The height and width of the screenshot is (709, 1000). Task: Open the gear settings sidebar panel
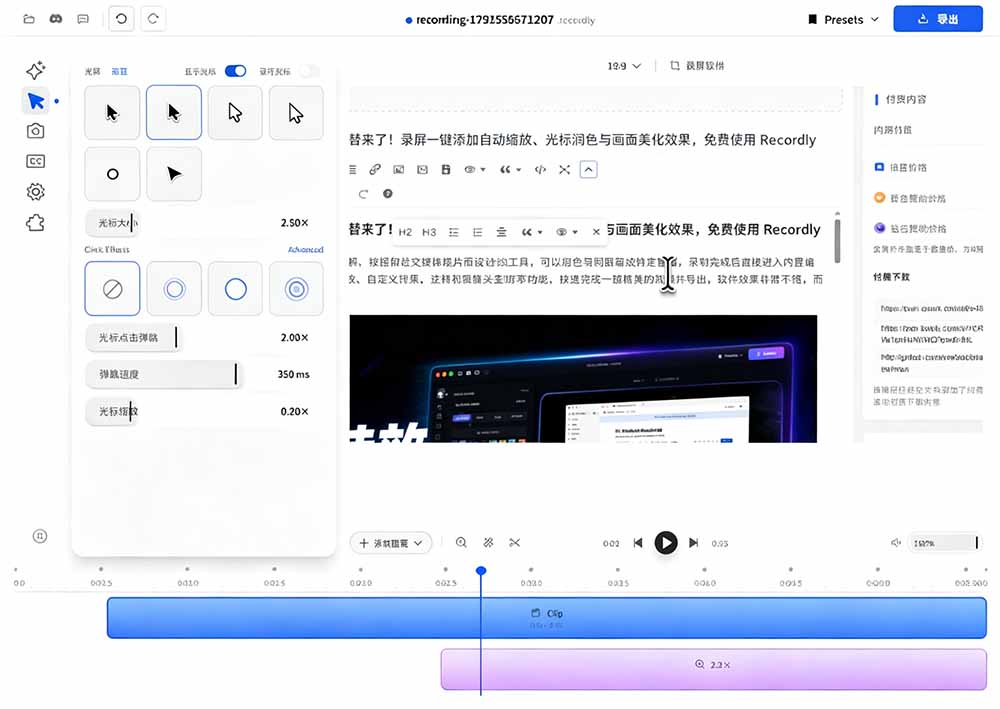36,192
